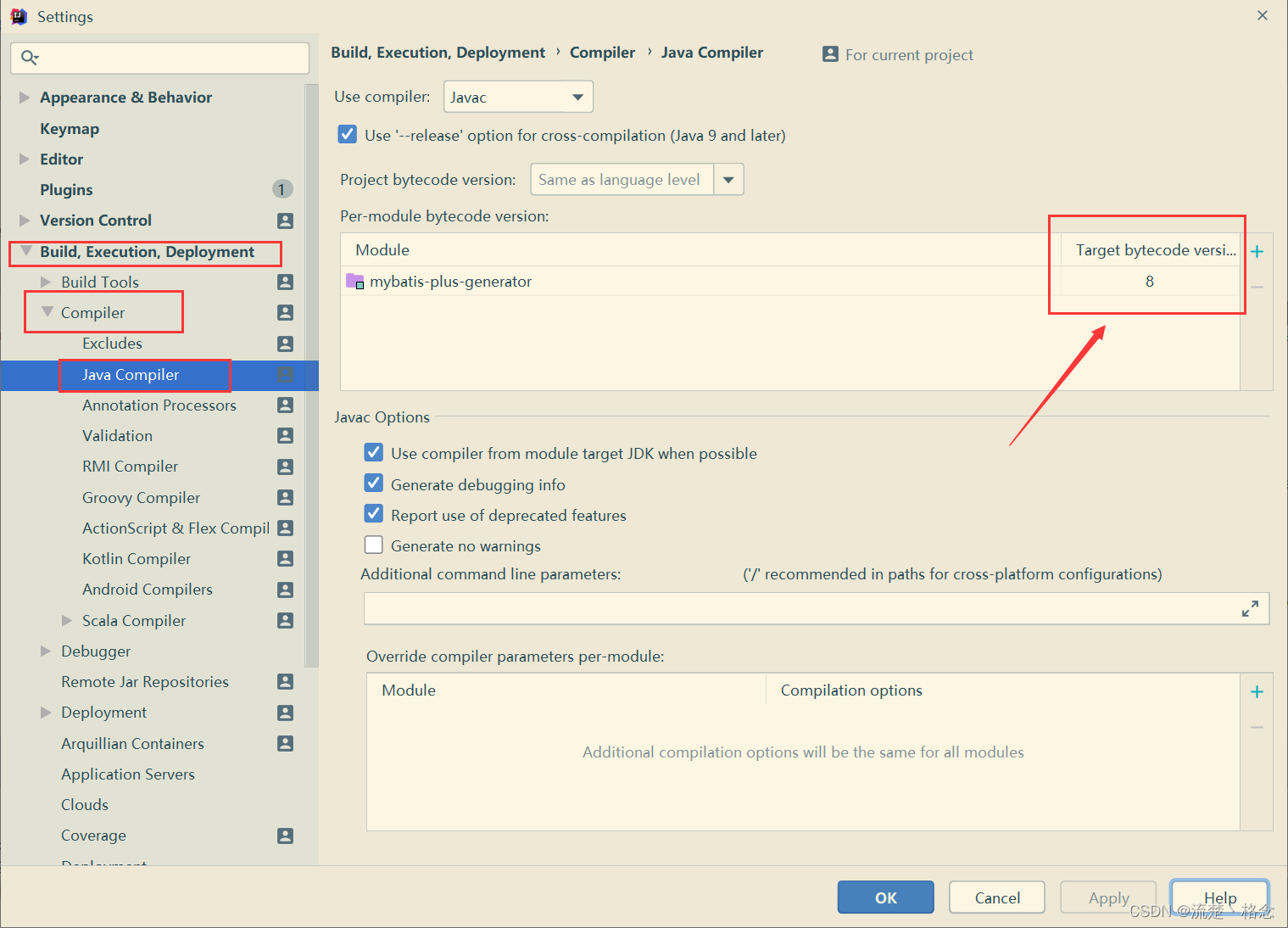Click the project icon beside Excludes
1288x928 pixels.
coord(285,344)
